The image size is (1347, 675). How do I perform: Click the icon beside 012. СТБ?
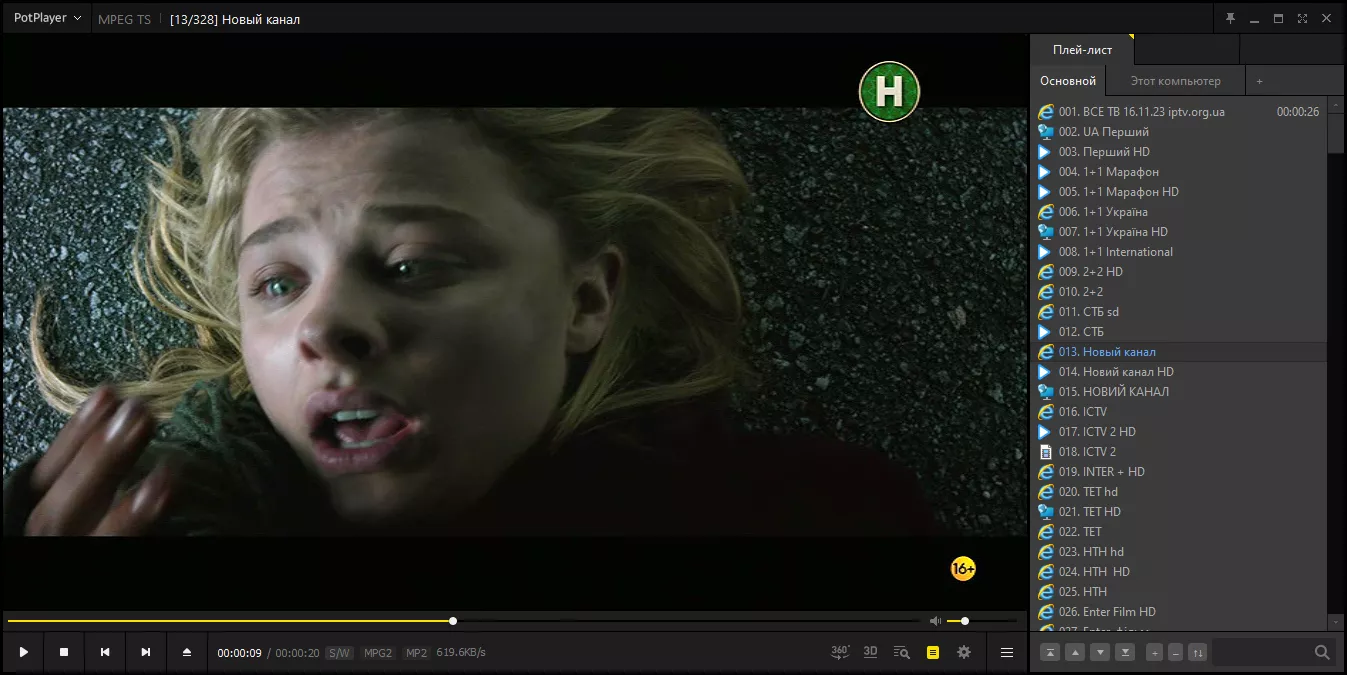[1046, 332]
